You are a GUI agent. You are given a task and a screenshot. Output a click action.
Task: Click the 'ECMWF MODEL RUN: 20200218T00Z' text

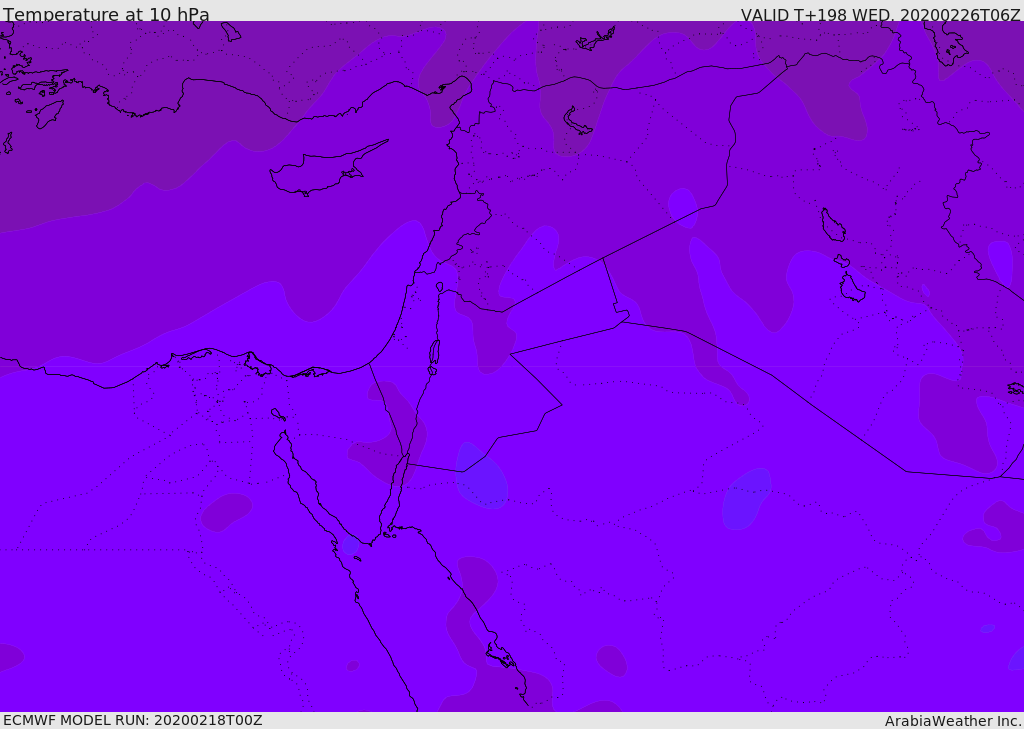(133, 720)
